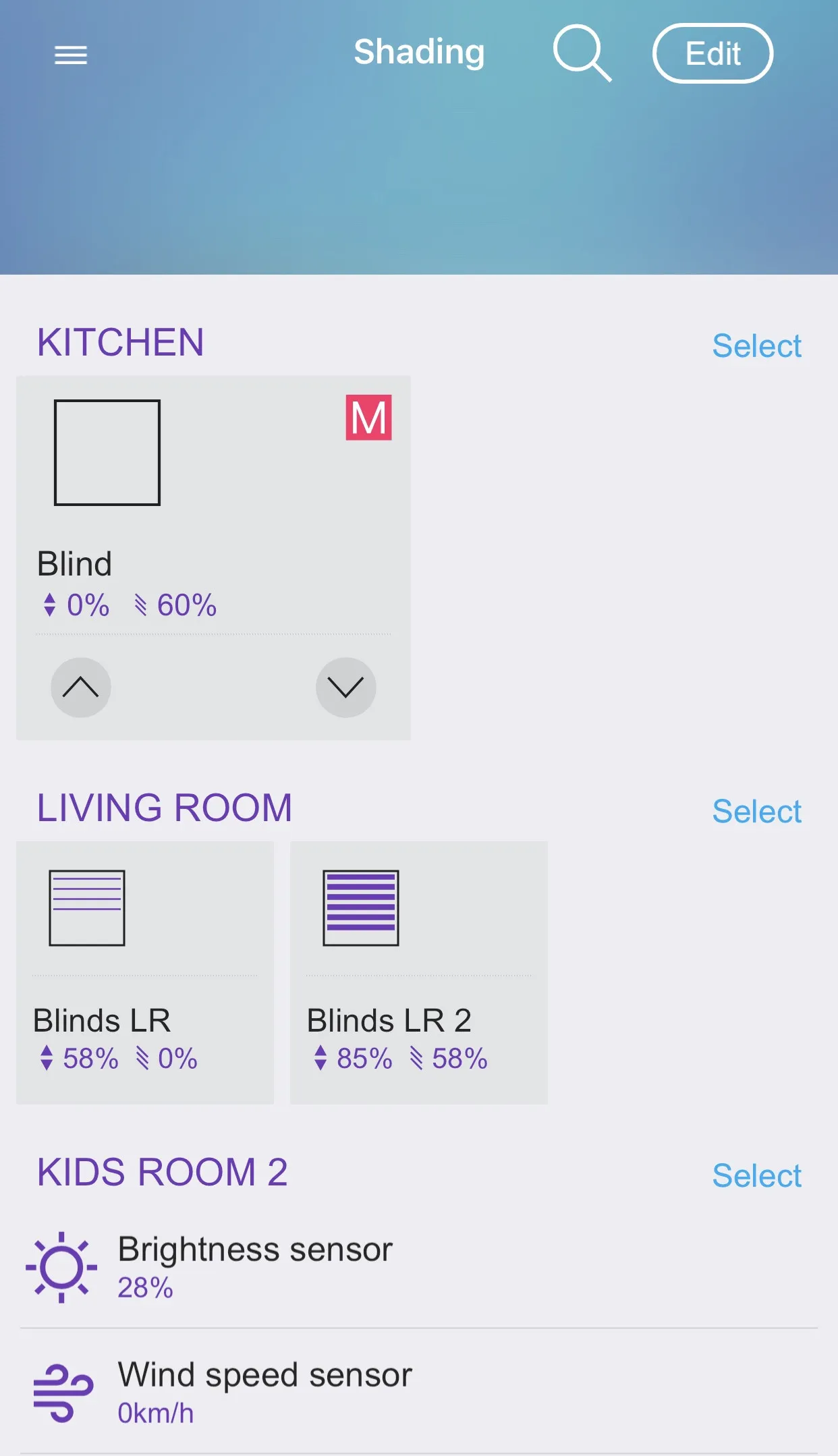
Task: Tap the Kitchen blind 60% slat value
Action: click(186, 605)
